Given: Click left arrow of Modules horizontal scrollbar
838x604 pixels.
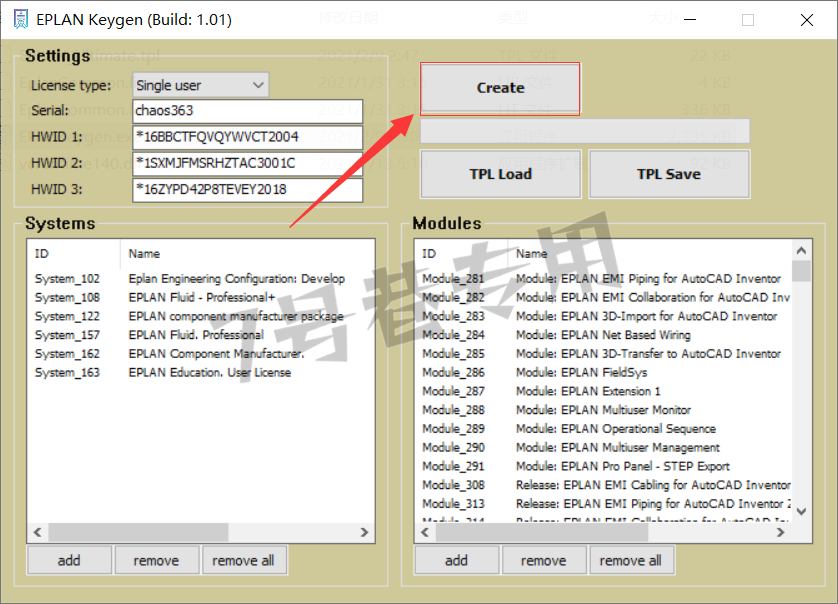Looking at the screenshot, I should click(425, 532).
